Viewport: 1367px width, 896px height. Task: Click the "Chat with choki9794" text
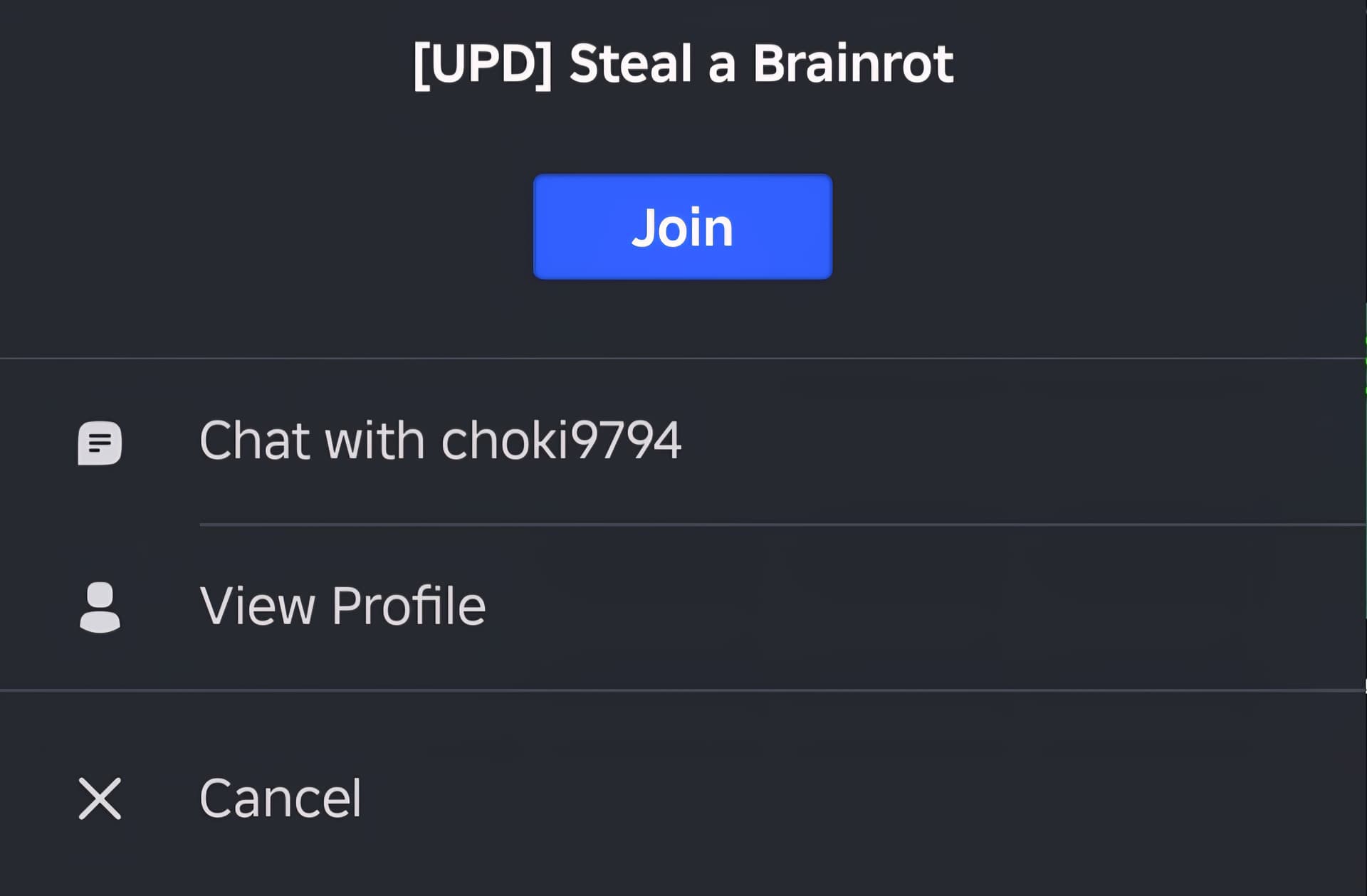pos(440,440)
